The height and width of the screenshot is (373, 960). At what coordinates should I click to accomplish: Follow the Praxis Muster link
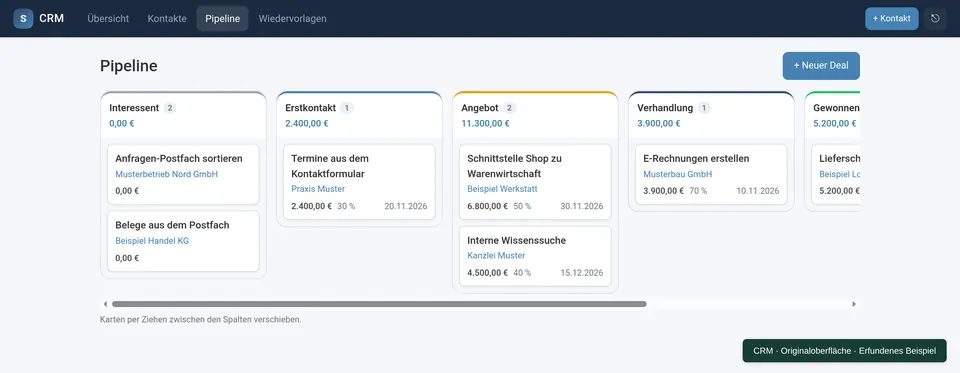click(318, 189)
